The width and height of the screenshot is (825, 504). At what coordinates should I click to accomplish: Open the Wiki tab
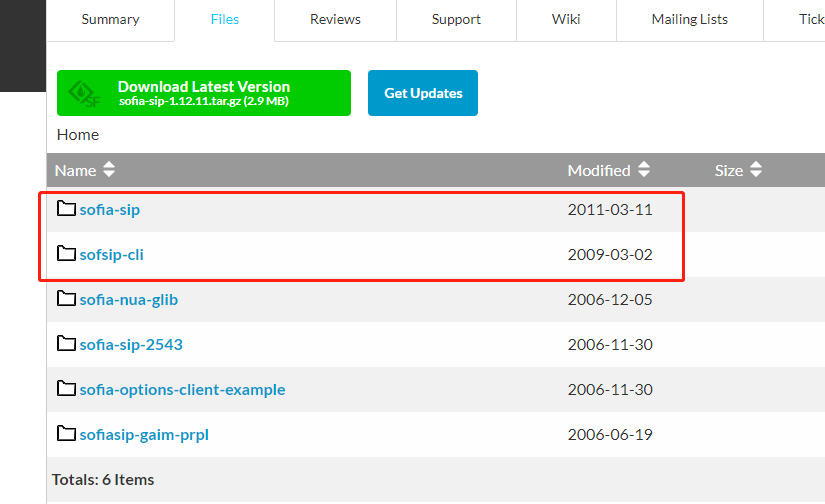[566, 19]
